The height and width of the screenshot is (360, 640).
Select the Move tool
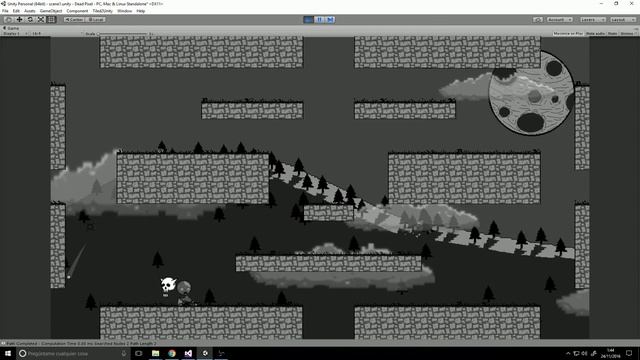[x=19, y=20]
